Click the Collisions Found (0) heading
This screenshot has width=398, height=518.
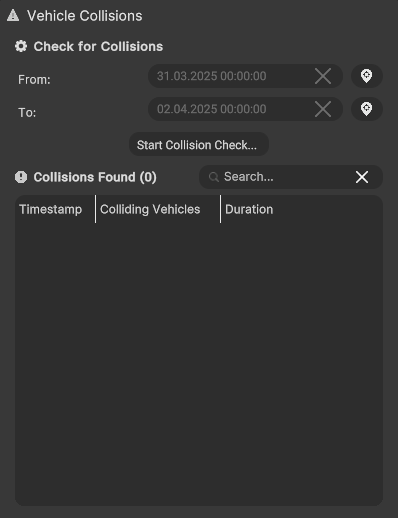click(x=95, y=177)
